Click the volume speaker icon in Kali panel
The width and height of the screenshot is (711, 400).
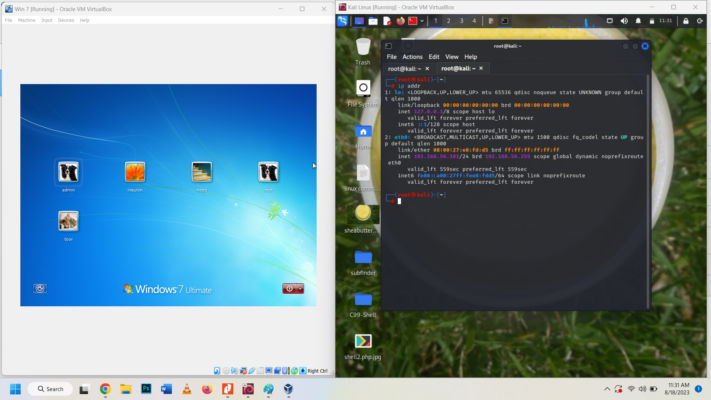624,21
